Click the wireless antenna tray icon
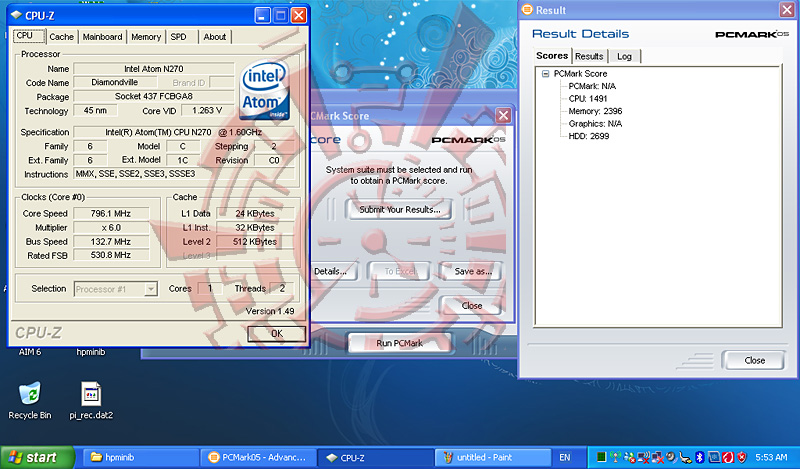This screenshot has height=469, width=800. click(x=616, y=457)
